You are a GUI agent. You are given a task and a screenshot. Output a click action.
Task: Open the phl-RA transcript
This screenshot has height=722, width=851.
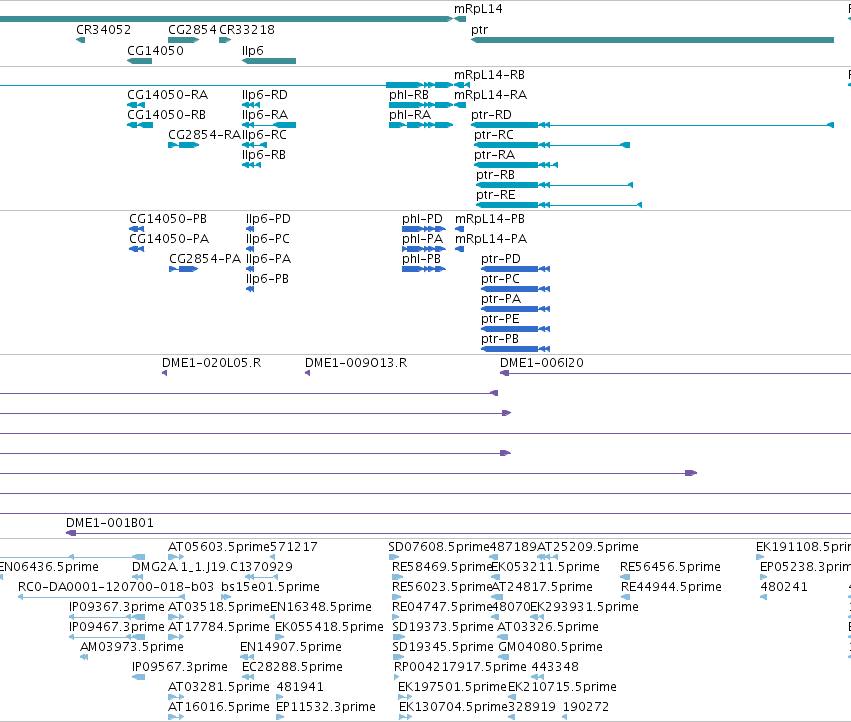pos(421,125)
